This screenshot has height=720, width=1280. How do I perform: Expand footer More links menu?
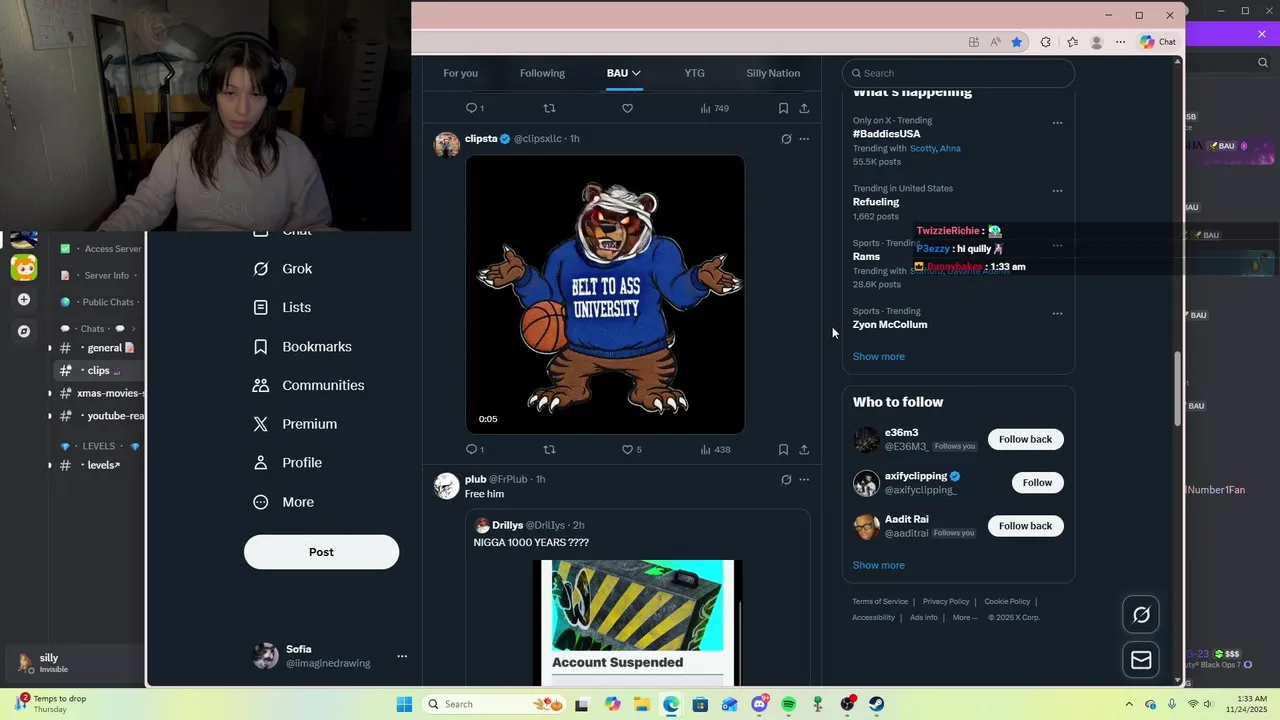click(x=965, y=618)
